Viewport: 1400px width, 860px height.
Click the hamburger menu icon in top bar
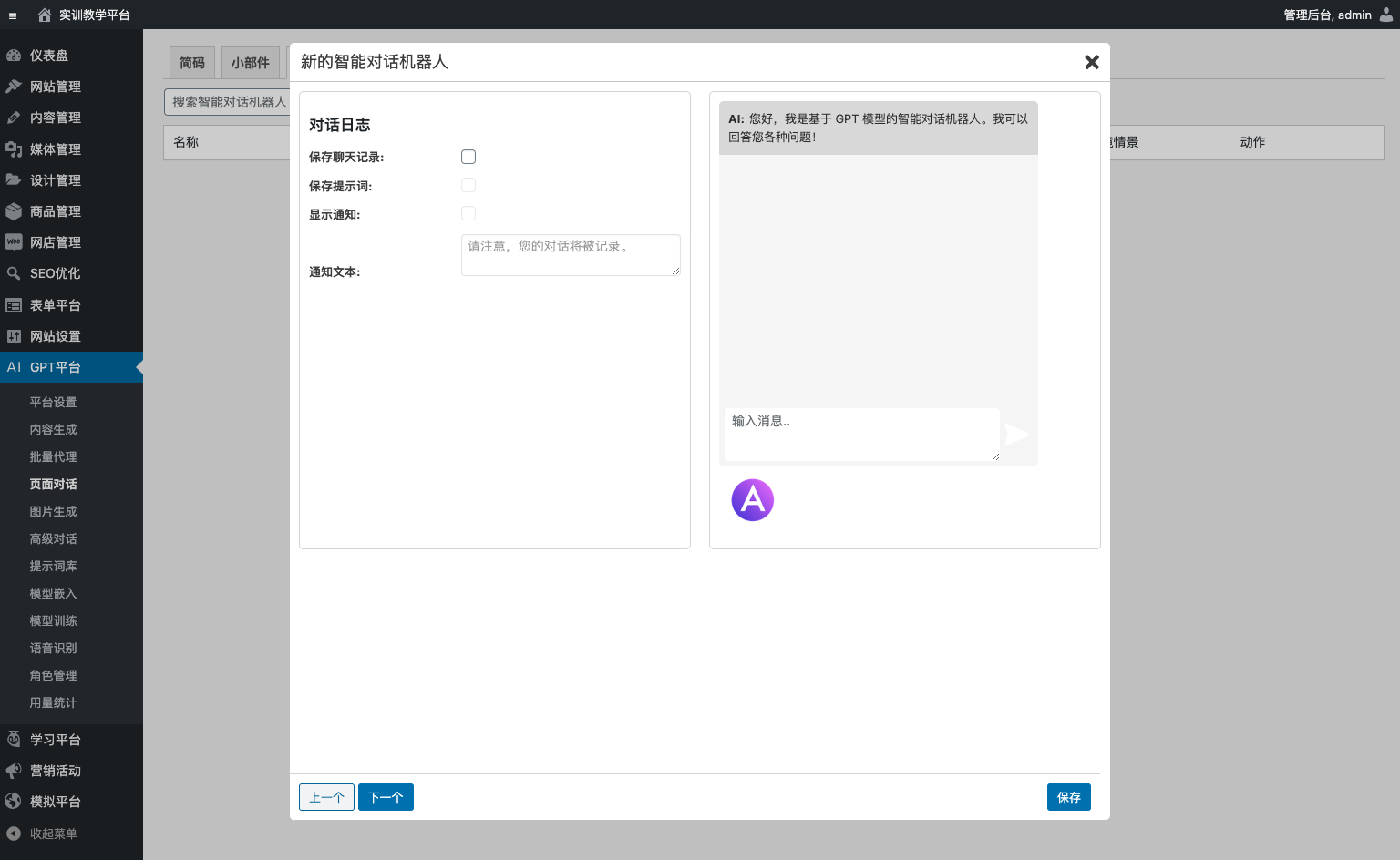pos(13,15)
